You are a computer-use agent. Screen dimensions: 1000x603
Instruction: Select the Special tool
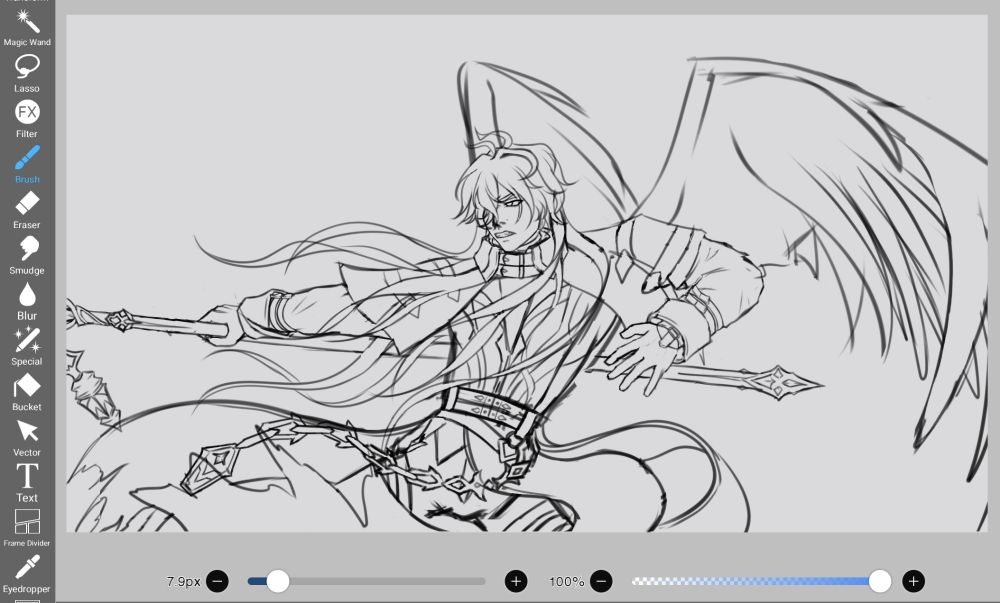click(27, 346)
